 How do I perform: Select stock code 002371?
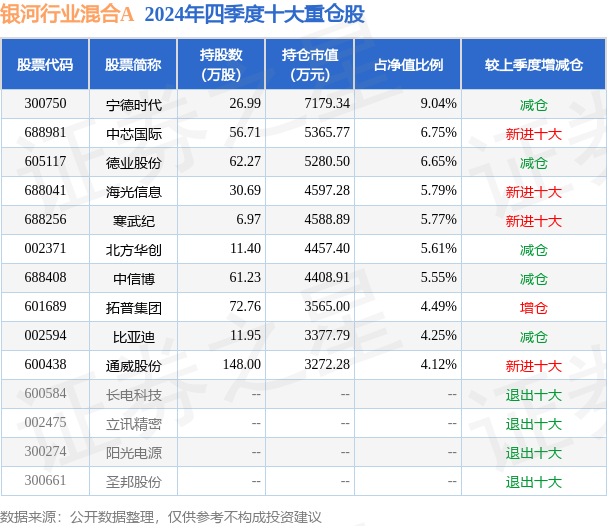(45, 248)
